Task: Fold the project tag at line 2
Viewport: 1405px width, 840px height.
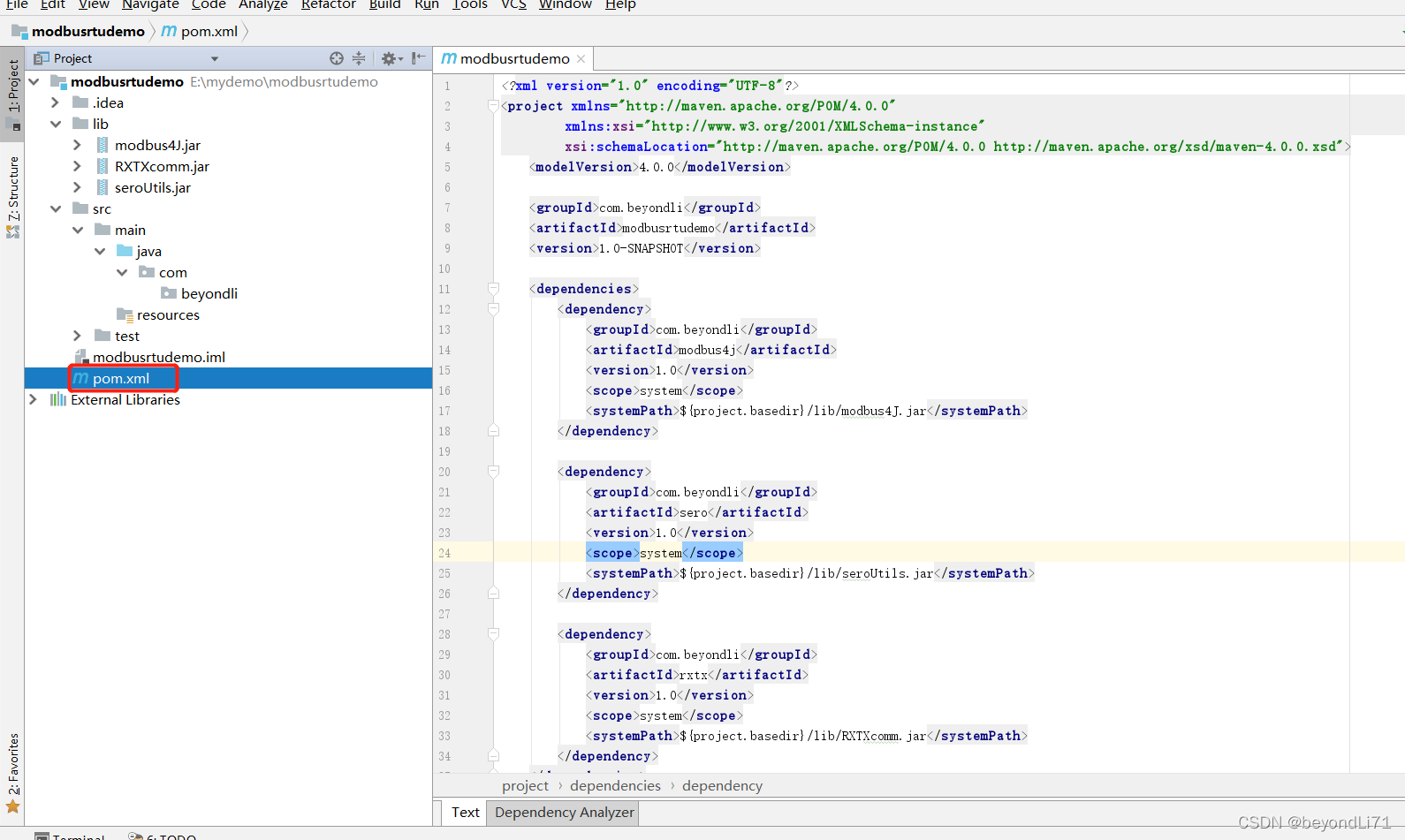Action: click(x=493, y=106)
